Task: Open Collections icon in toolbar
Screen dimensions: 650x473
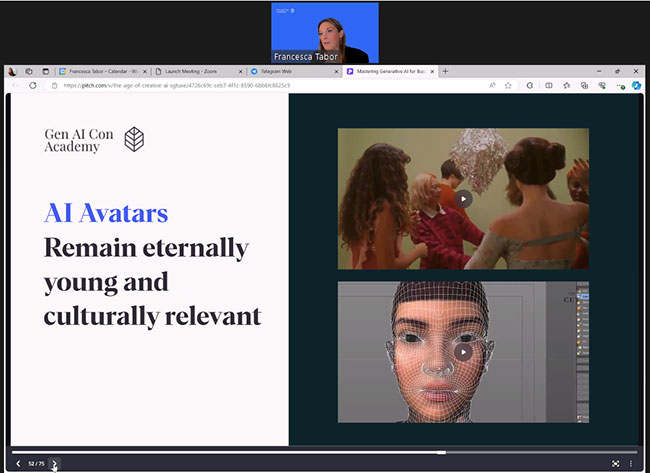Action: (x=585, y=85)
